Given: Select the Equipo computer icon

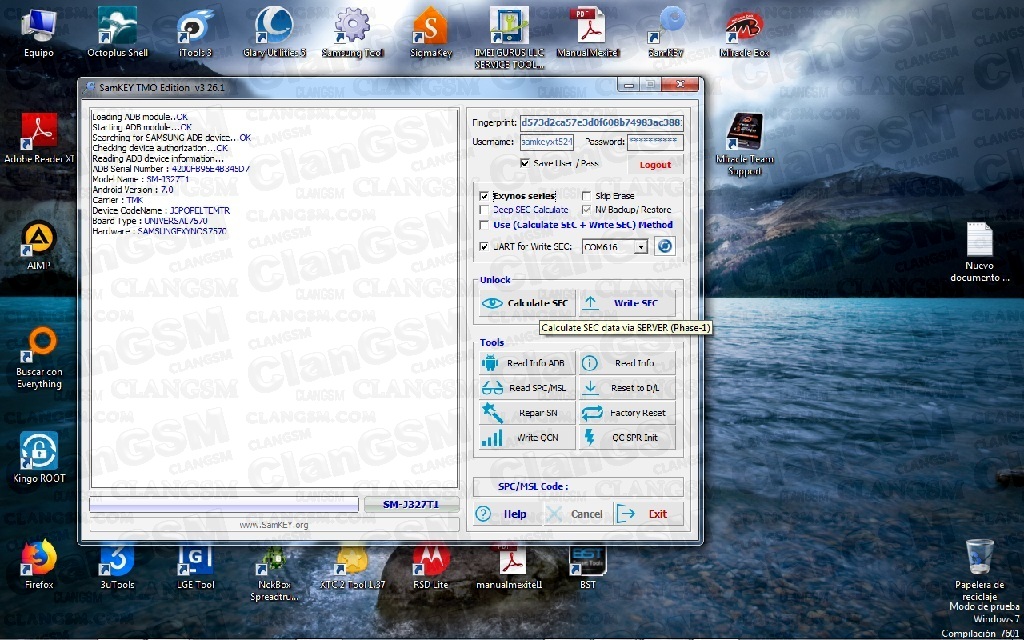Looking at the screenshot, I should pyautogui.click(x=39, y=33).
